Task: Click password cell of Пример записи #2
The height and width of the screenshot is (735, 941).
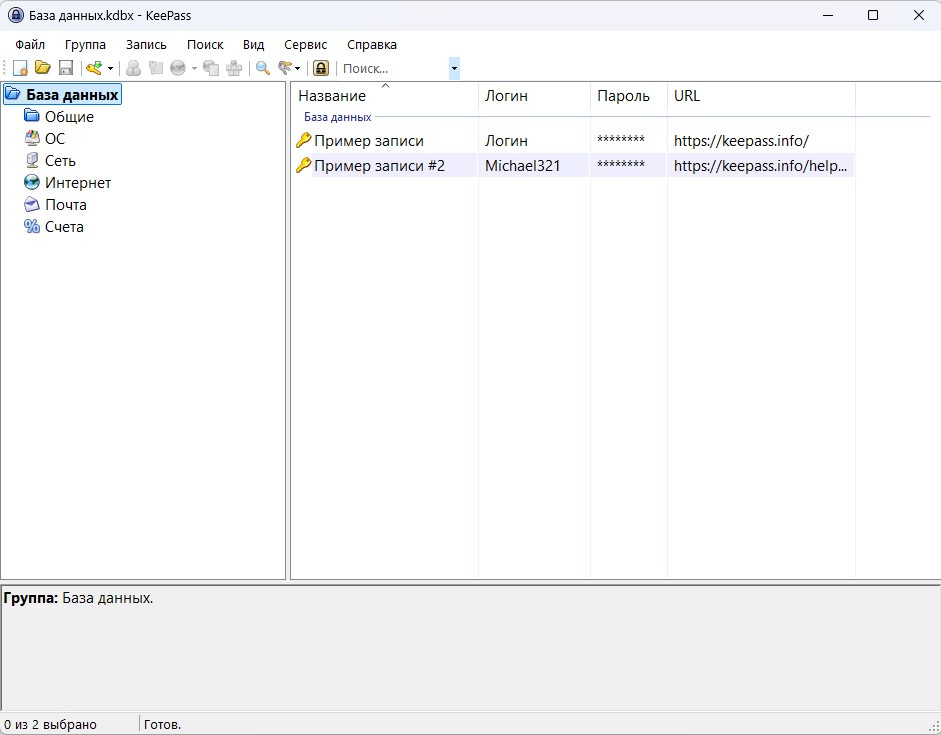Action: click(x=621, y=165)
